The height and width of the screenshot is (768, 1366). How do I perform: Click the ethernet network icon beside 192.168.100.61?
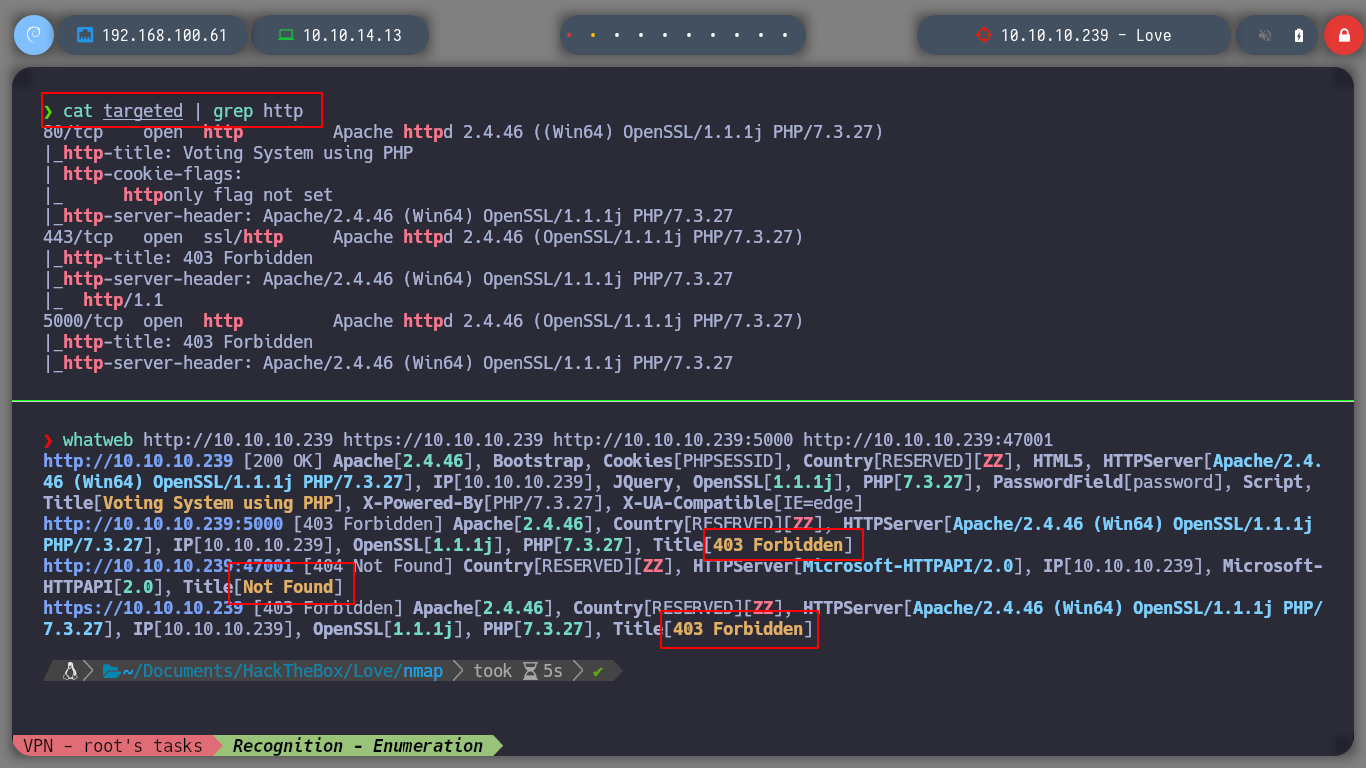(85, 35)
